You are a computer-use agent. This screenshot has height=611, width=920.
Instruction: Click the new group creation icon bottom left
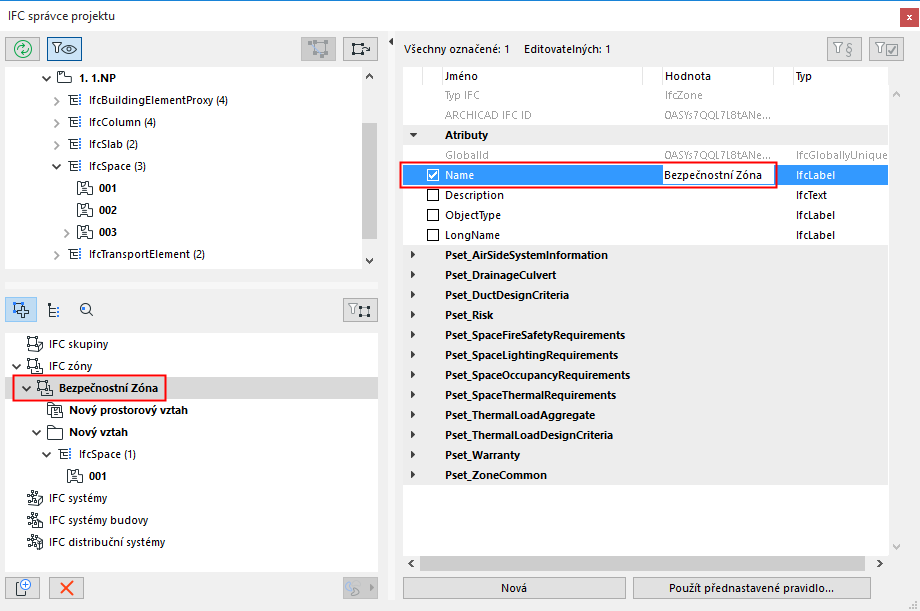pyautogui.click(x=21, y=587)
